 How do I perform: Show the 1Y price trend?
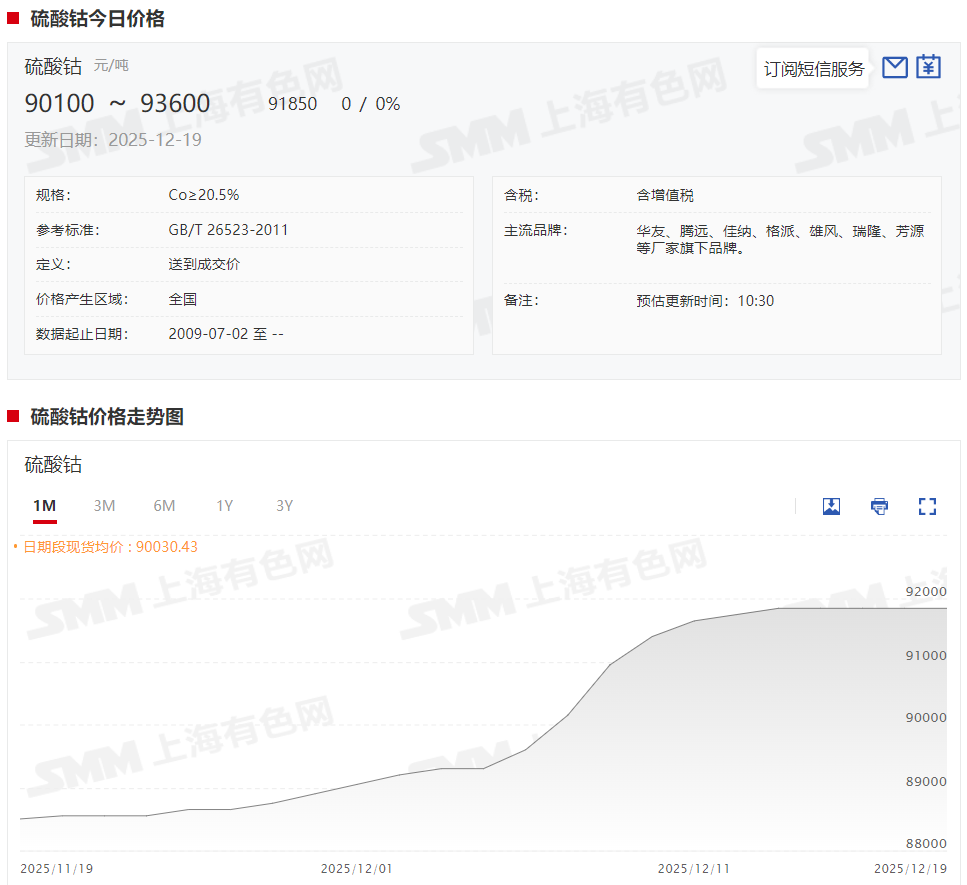click(224, 506)
